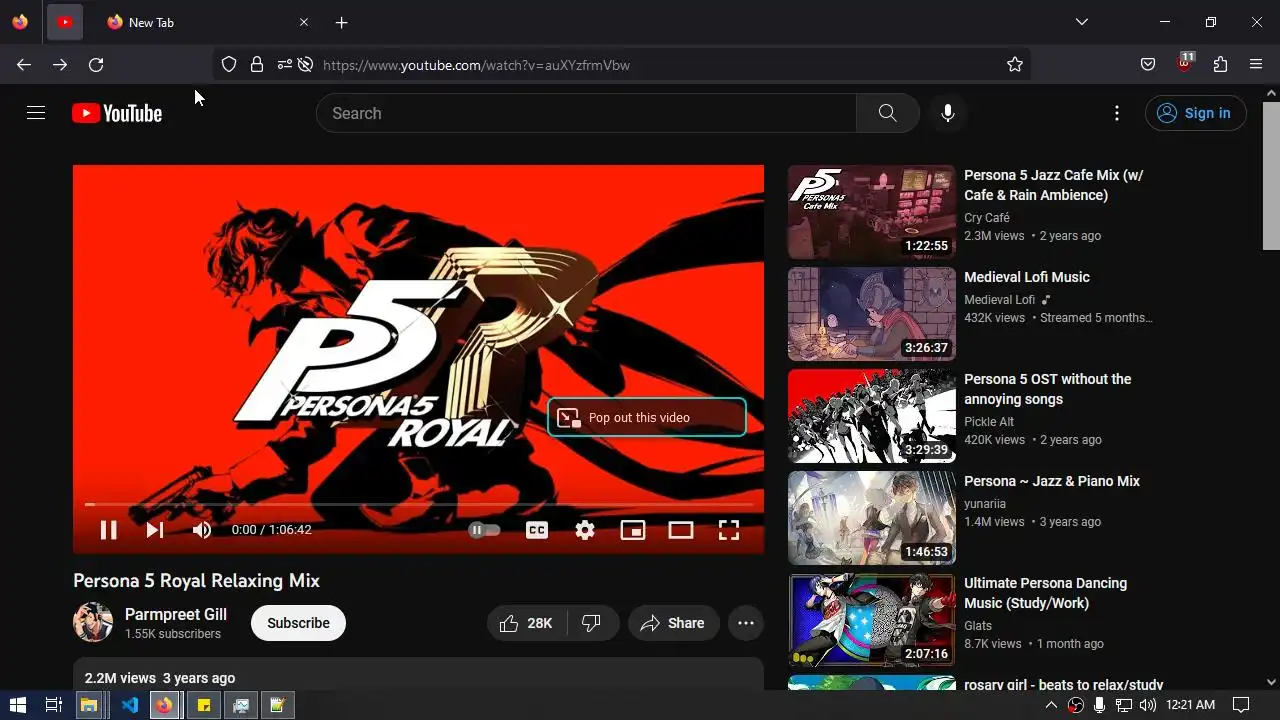The image size is (1280, 720).
Task: Visit the Cry Café channel
Action: click(x=987, y=218)
